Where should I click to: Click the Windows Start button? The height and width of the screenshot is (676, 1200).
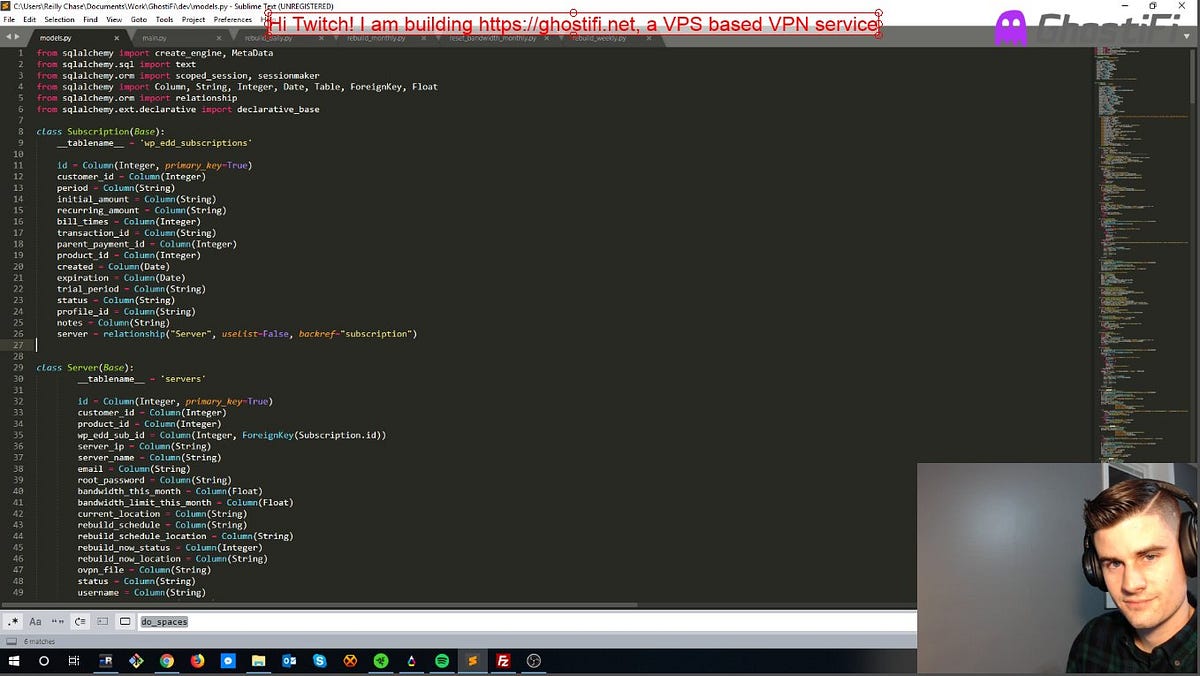[13, 661]
